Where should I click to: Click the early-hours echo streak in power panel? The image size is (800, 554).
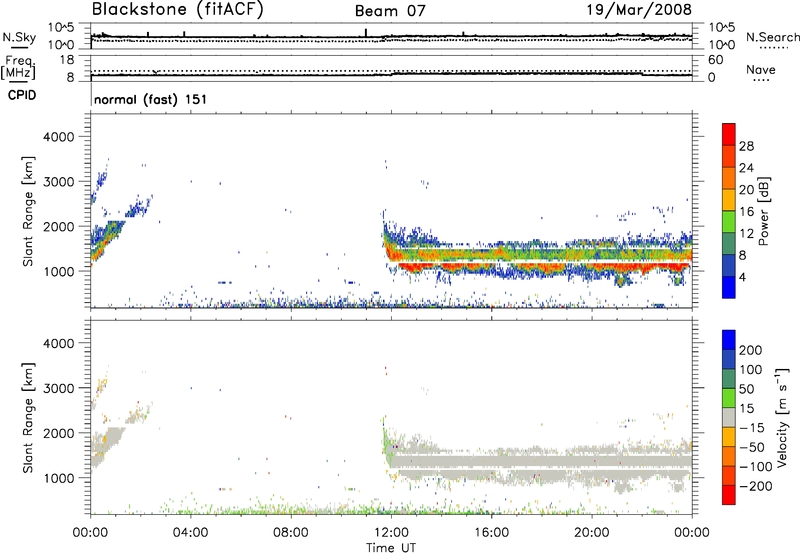pyautogui.click(x=107, y=240)
